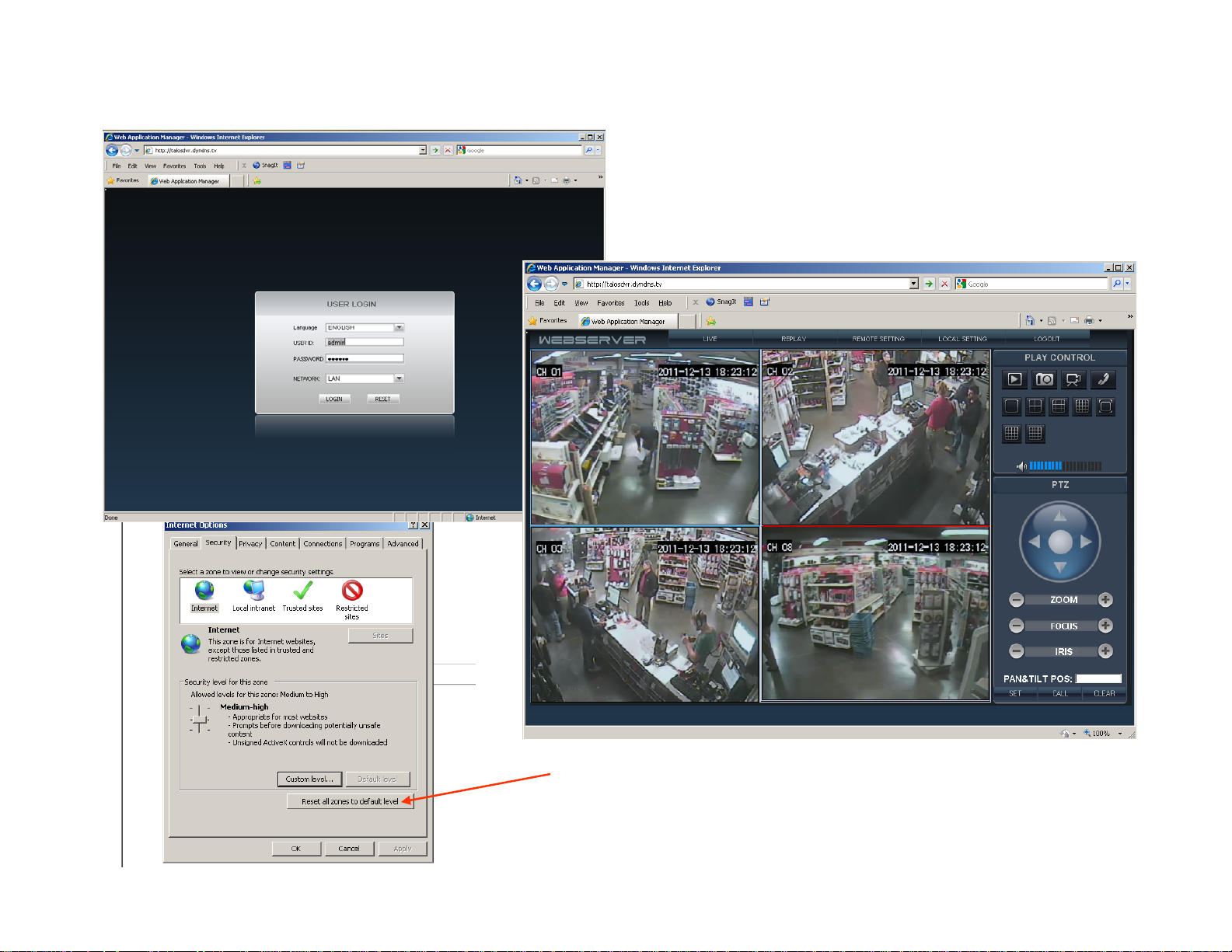Click the SnagIt toolbar button in front browser

721,302
